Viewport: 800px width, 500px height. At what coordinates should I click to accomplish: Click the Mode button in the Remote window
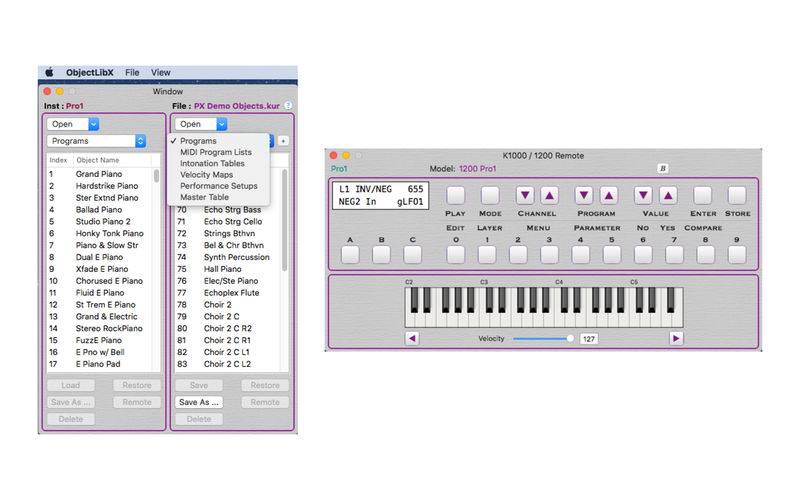pos(490,195)
